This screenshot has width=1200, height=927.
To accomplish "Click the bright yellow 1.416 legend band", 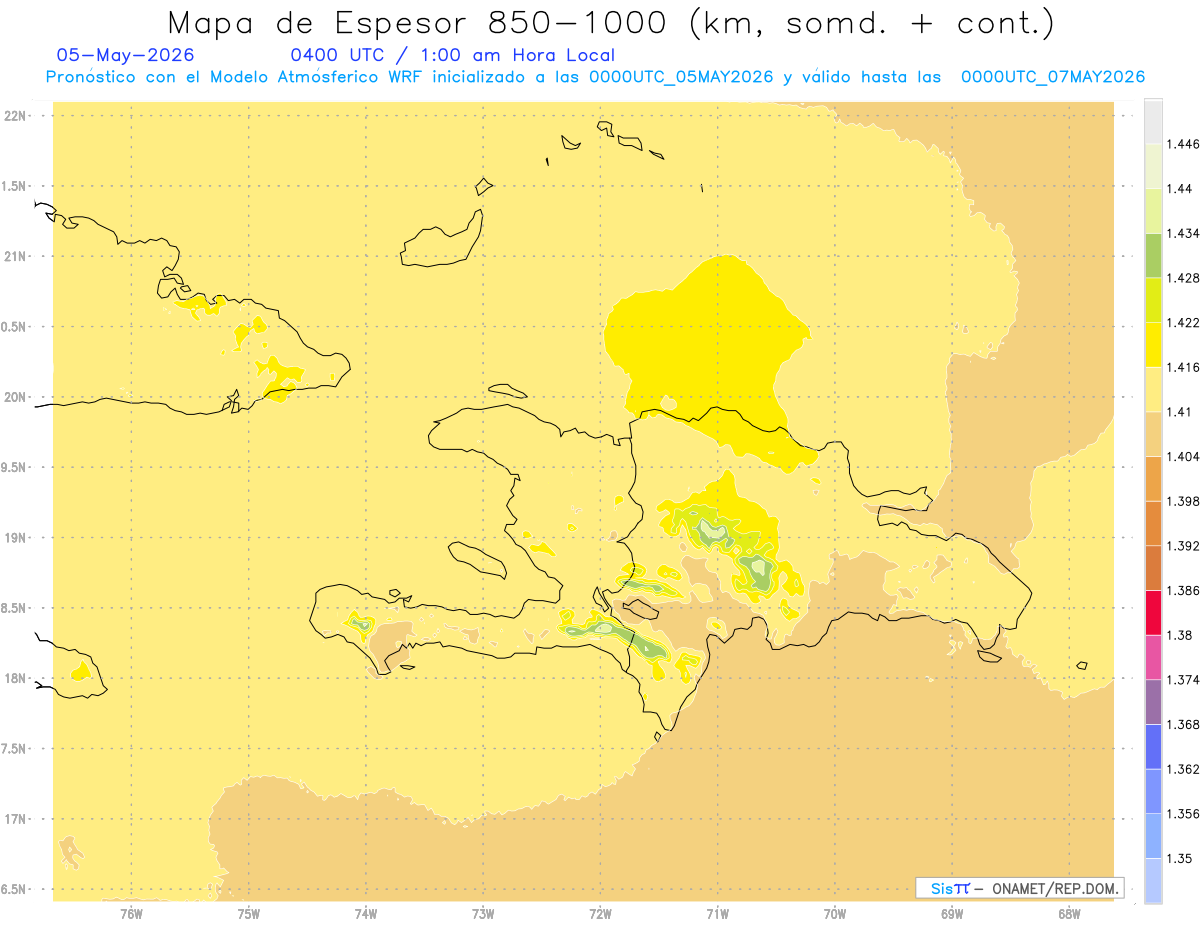I will tap(1153, 344).
